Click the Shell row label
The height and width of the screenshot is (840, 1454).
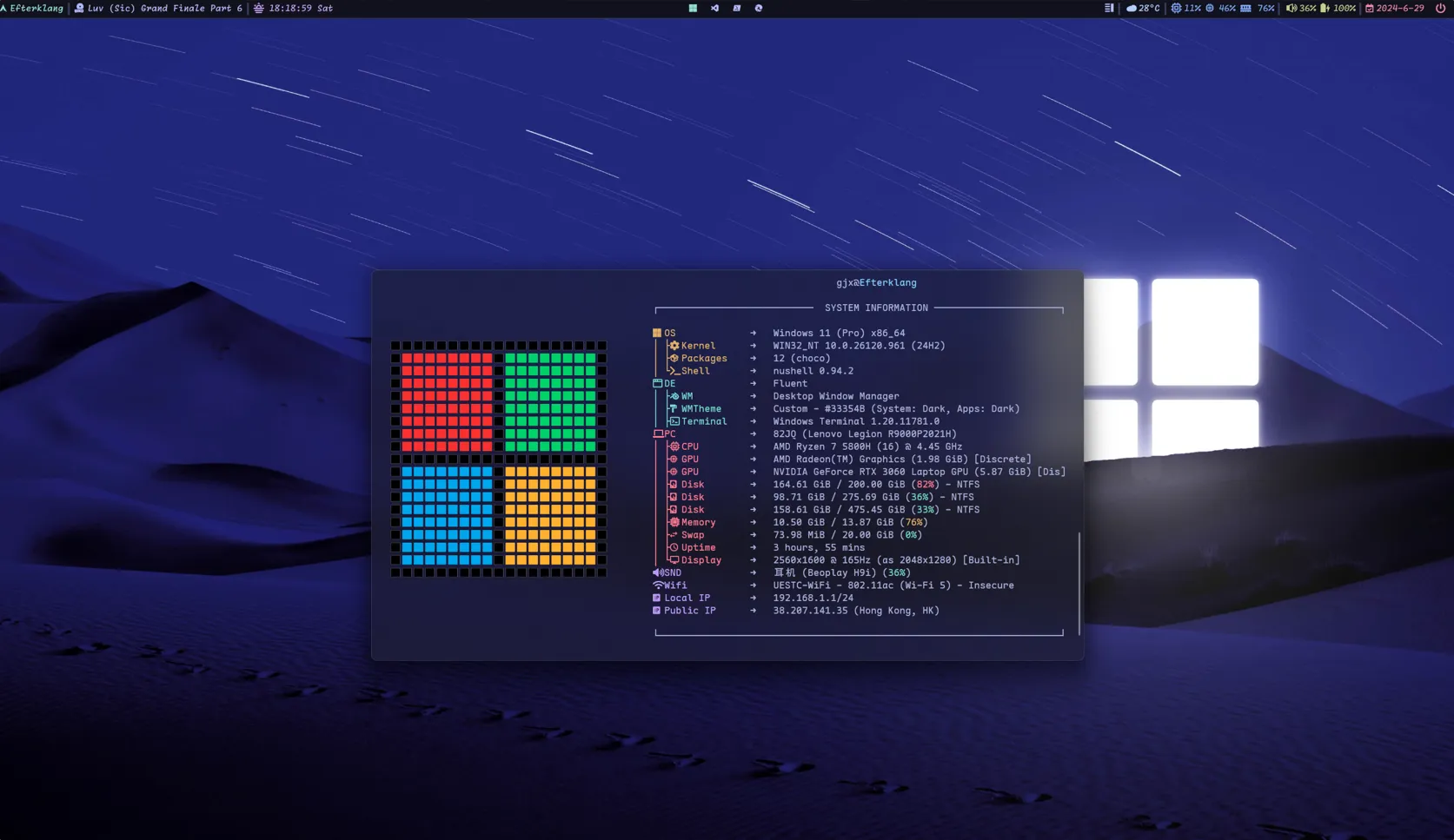click(x=695, y=371)
